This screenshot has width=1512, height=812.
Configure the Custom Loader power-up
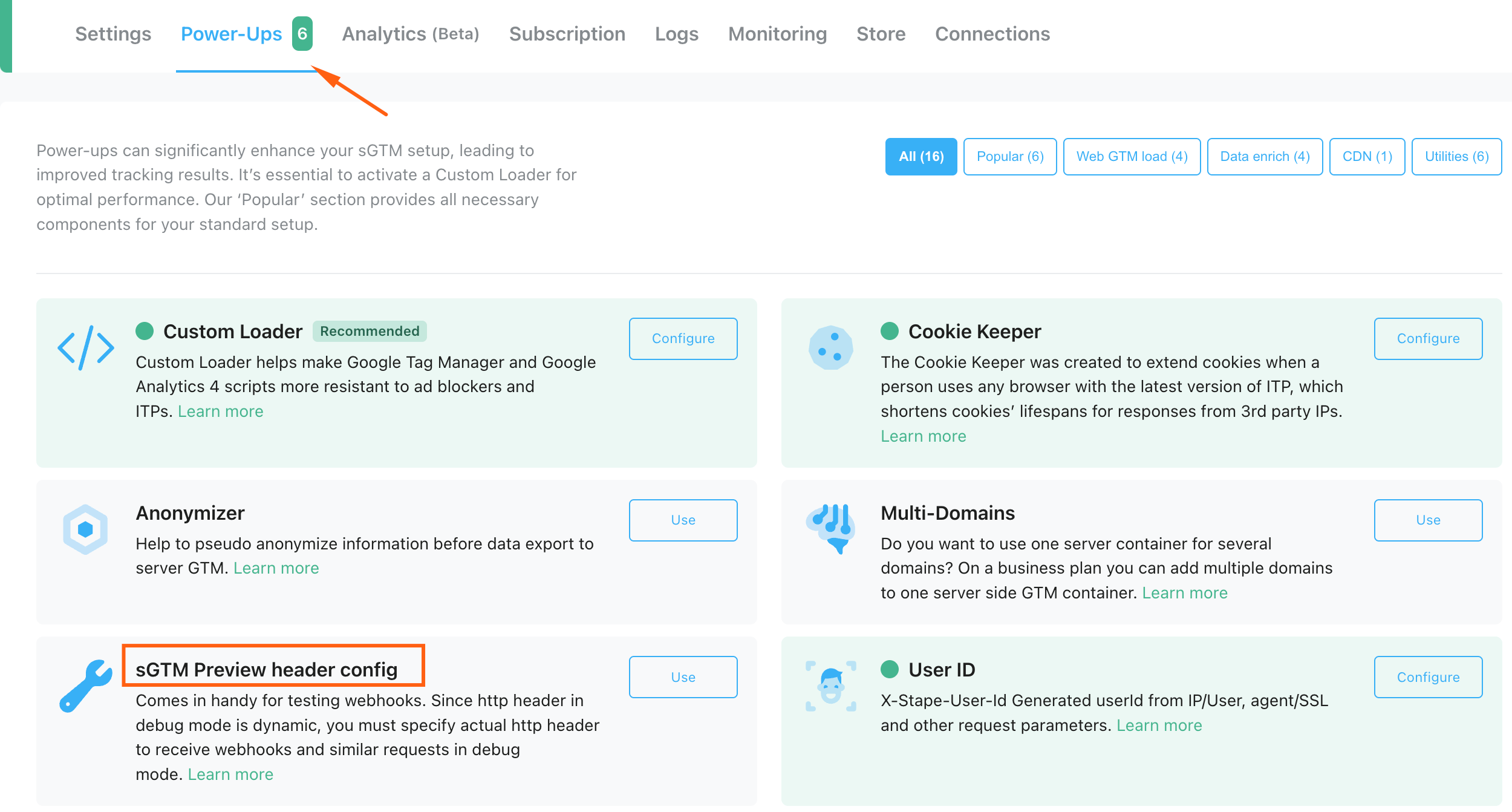pyautogui.click(x=683, y=339)
